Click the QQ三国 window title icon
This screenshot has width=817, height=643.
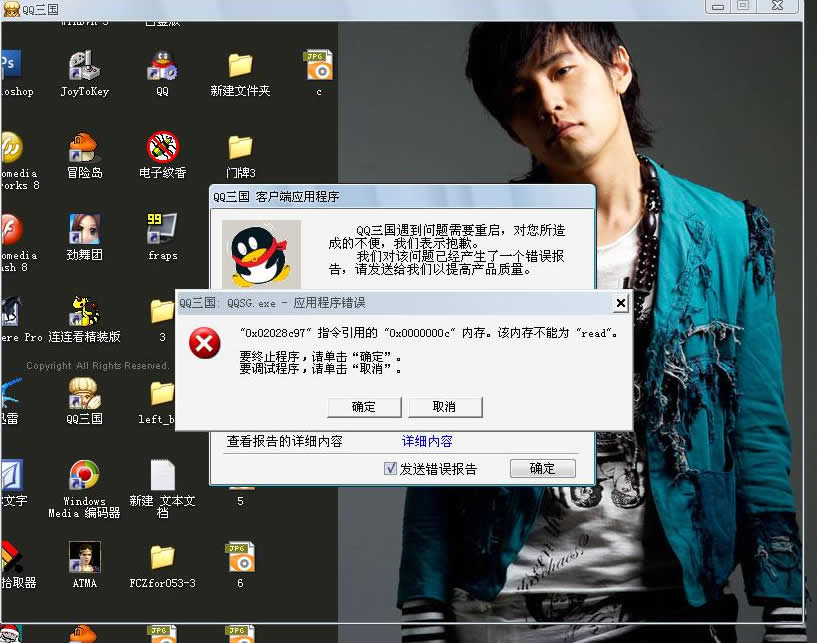tap(11, 9)
